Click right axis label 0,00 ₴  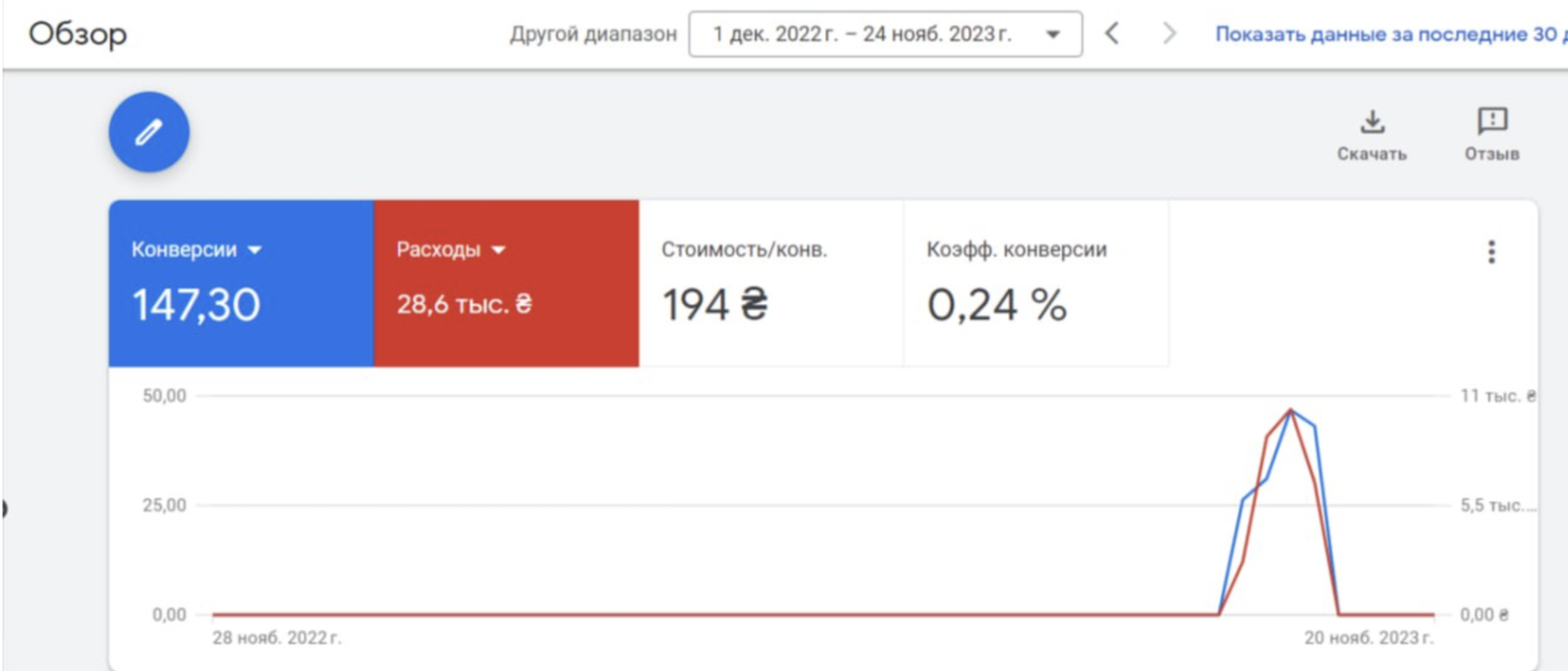point(1484,614)
